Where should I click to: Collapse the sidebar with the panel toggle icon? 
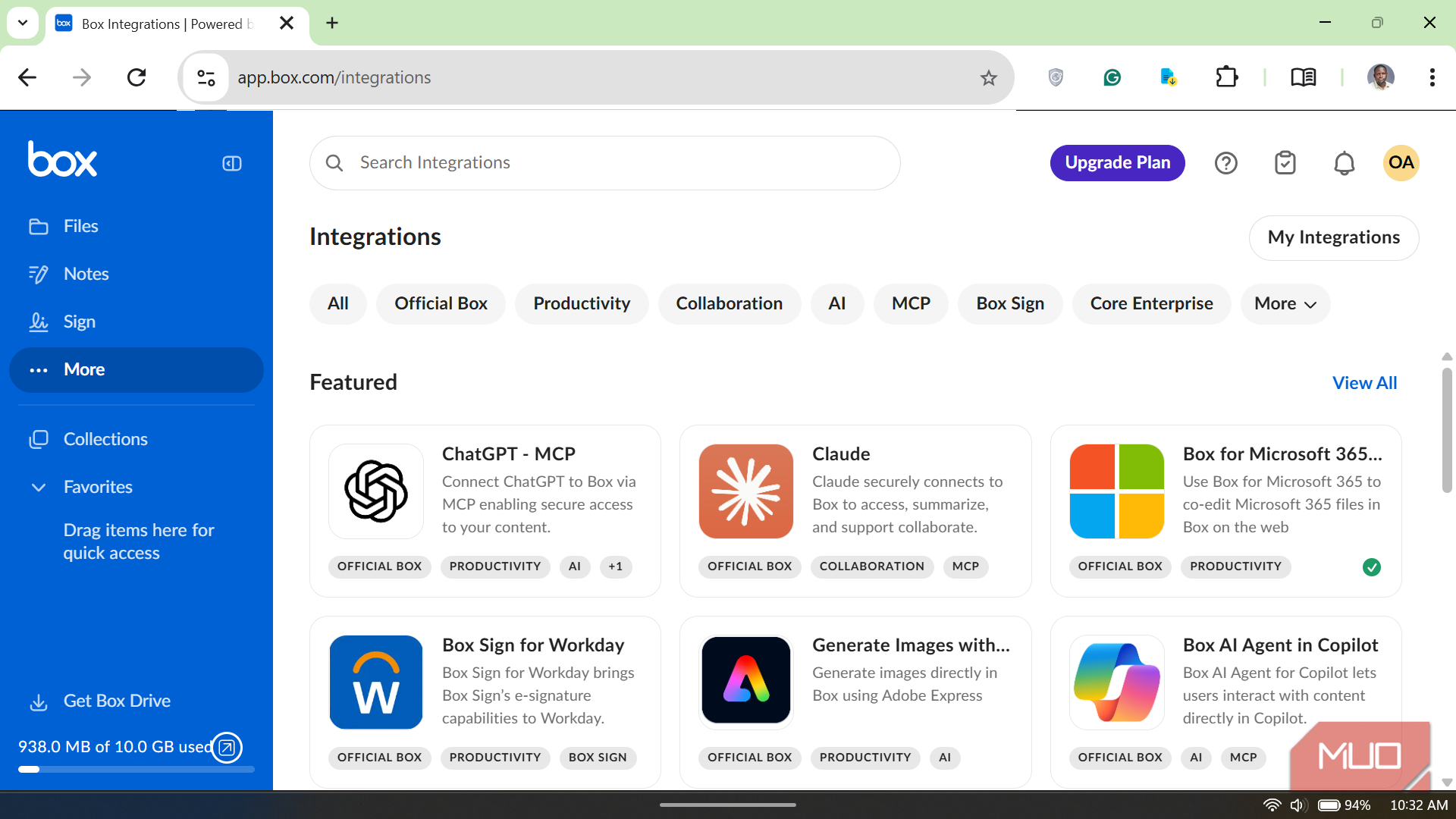click(x=232, y=164)
